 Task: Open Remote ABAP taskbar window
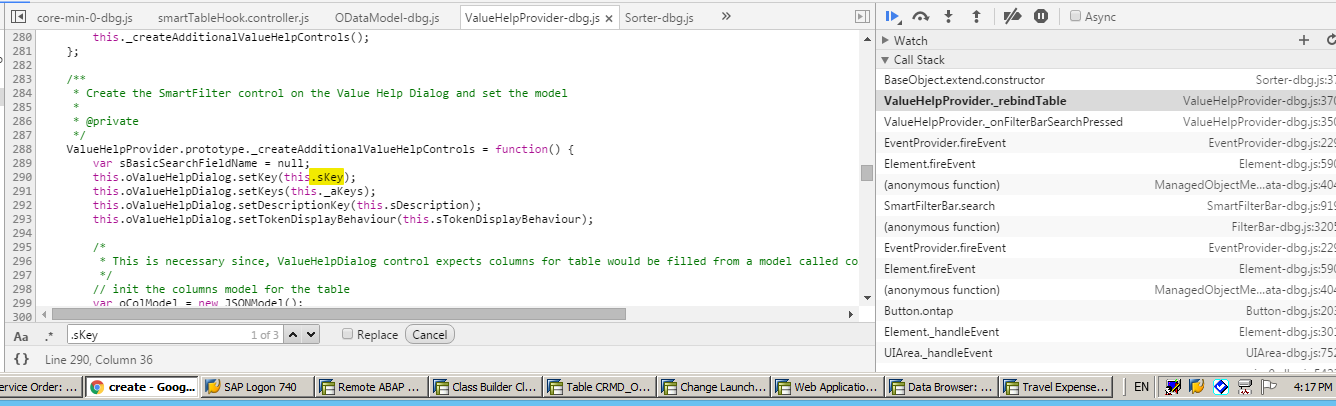371,387
